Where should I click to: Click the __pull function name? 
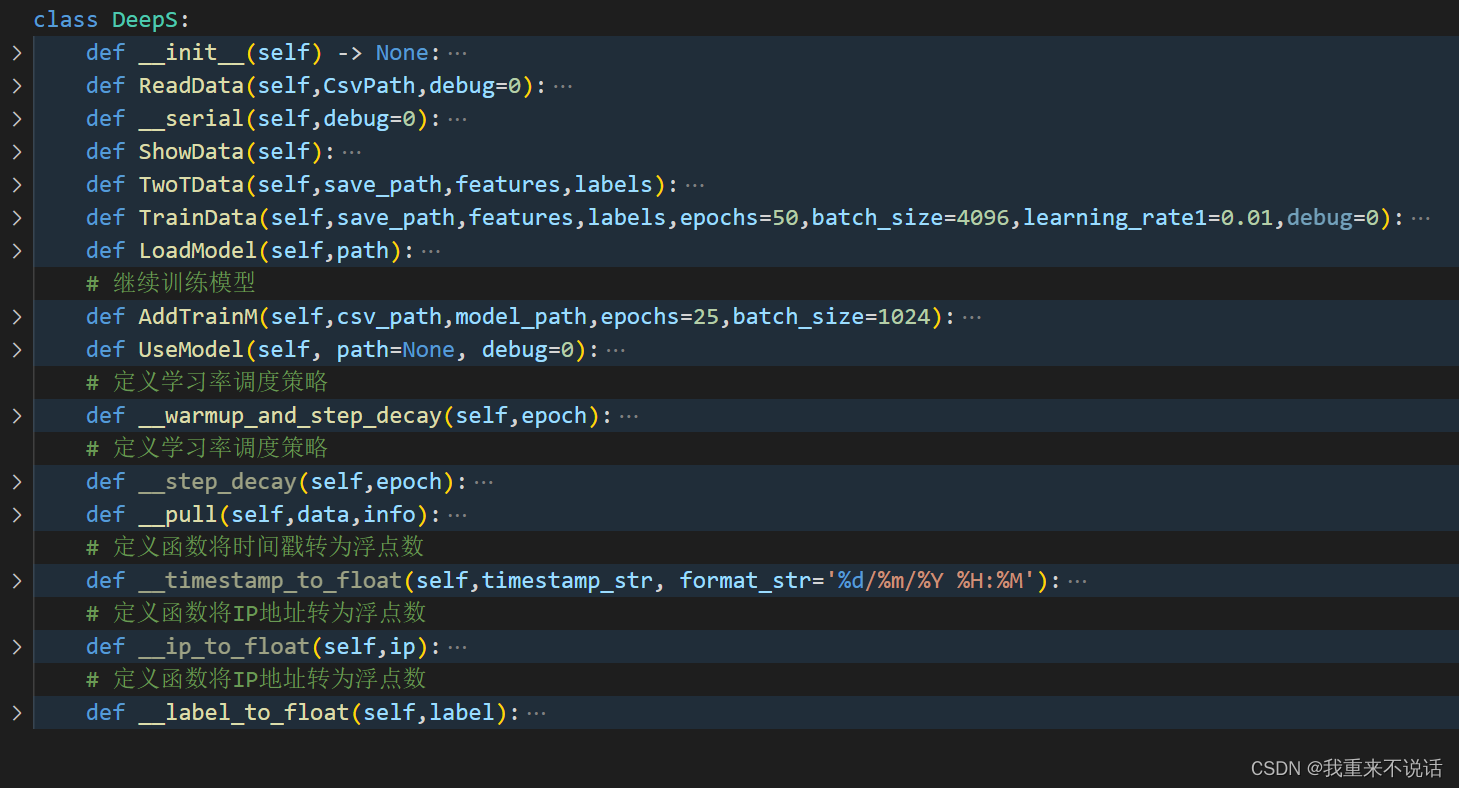178,515
